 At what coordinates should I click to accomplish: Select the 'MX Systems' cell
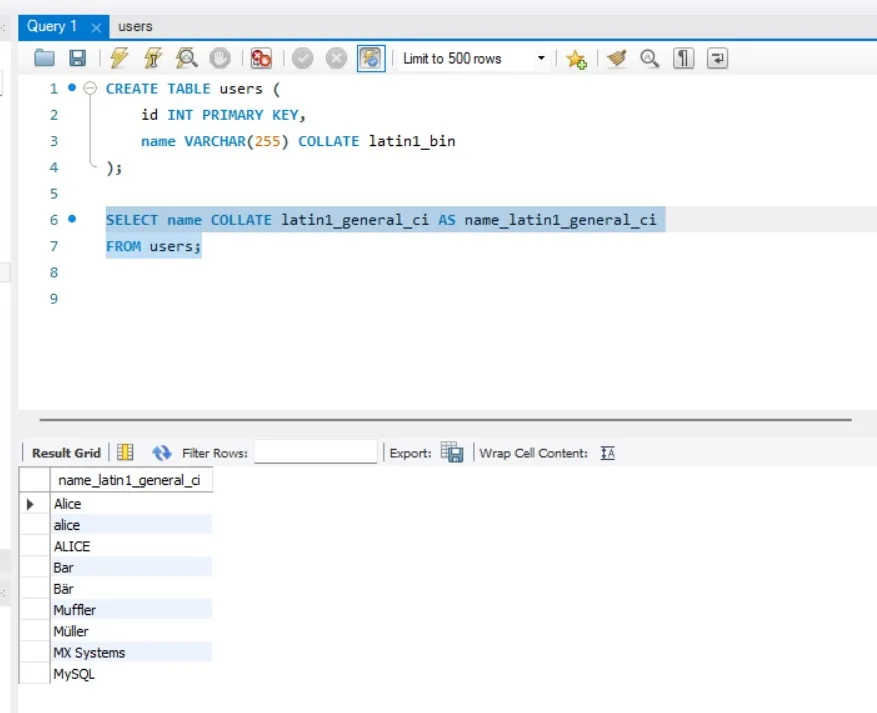coord(131,652)
